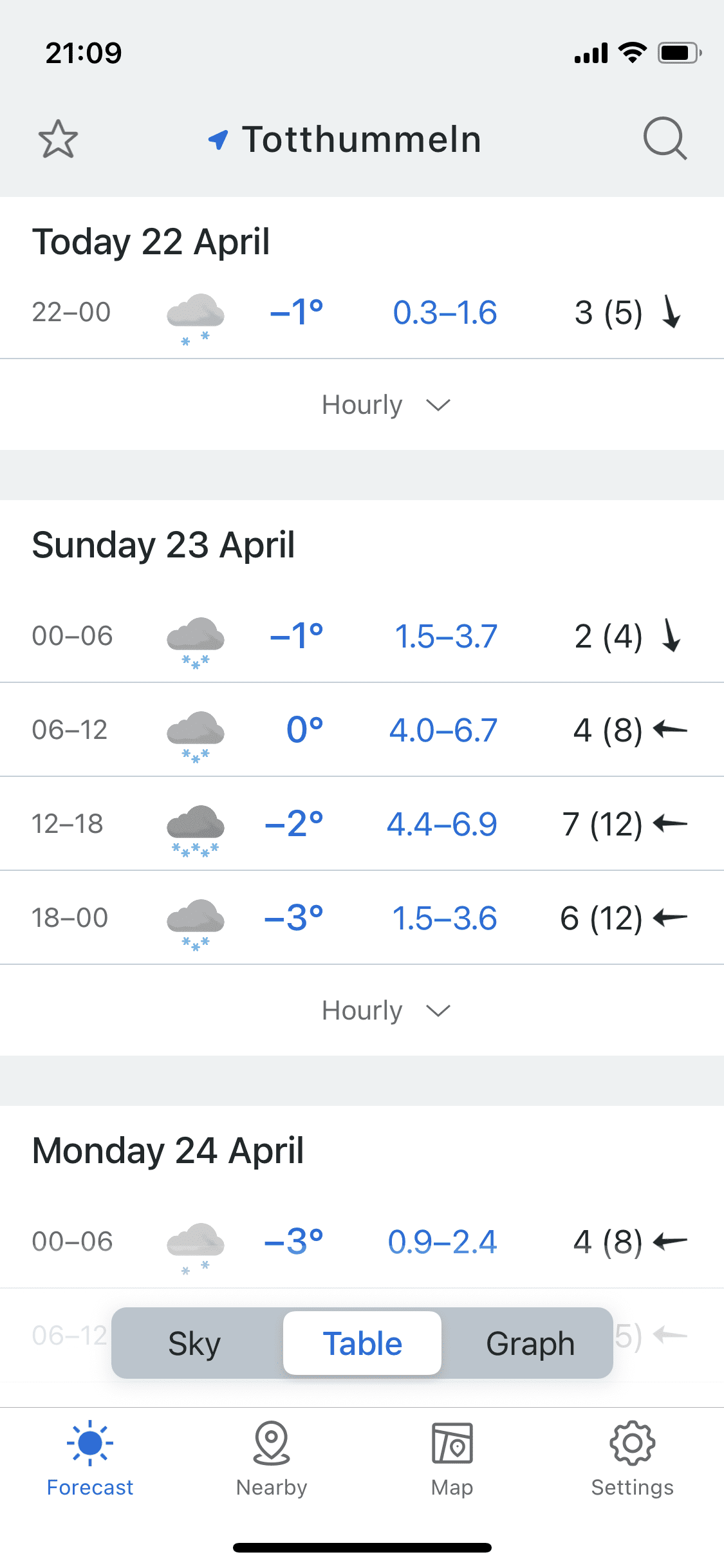
Task: Switch to Sky view
Action: click(194, 1343)
